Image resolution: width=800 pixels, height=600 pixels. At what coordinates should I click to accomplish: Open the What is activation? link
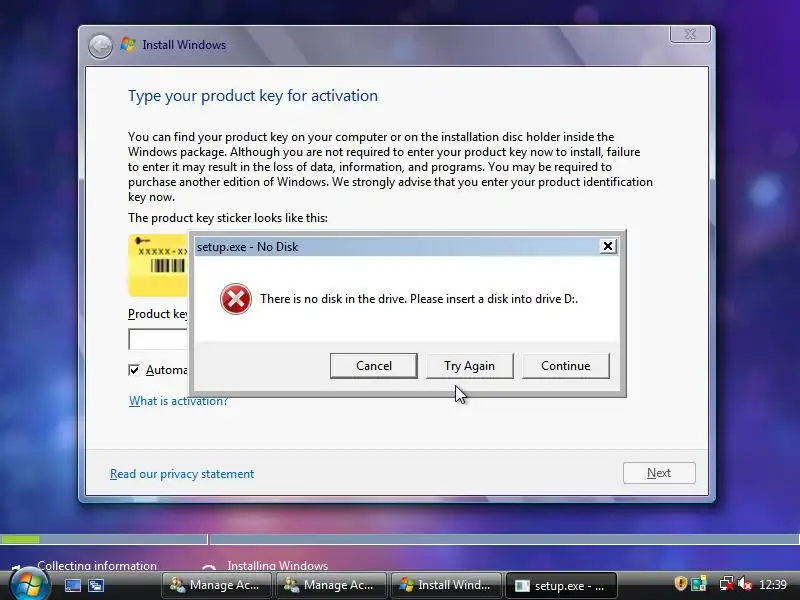click(x=178, y=401)
